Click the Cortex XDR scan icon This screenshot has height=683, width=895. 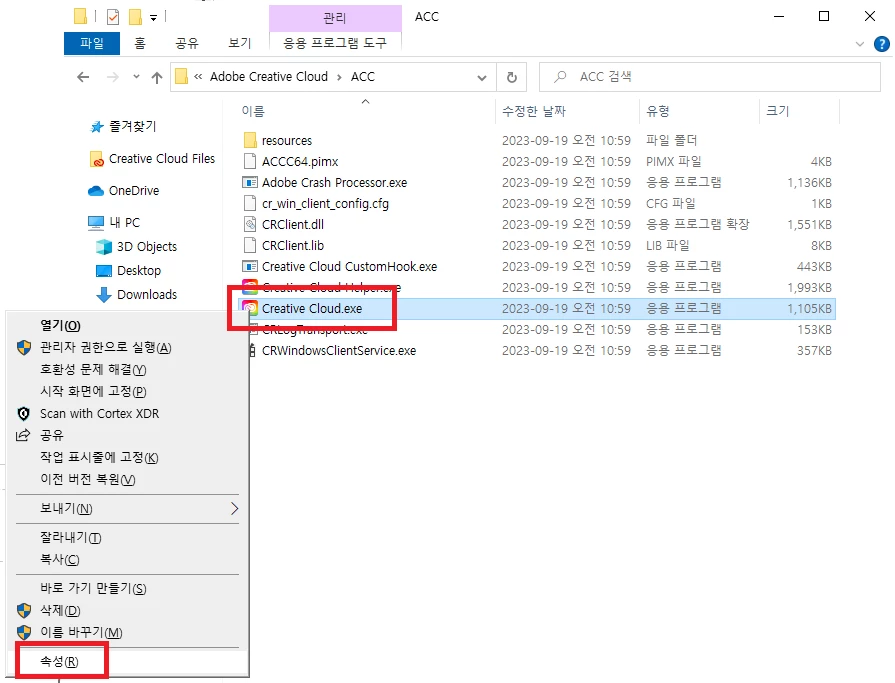pyautogui.click(x=23, y=414)
